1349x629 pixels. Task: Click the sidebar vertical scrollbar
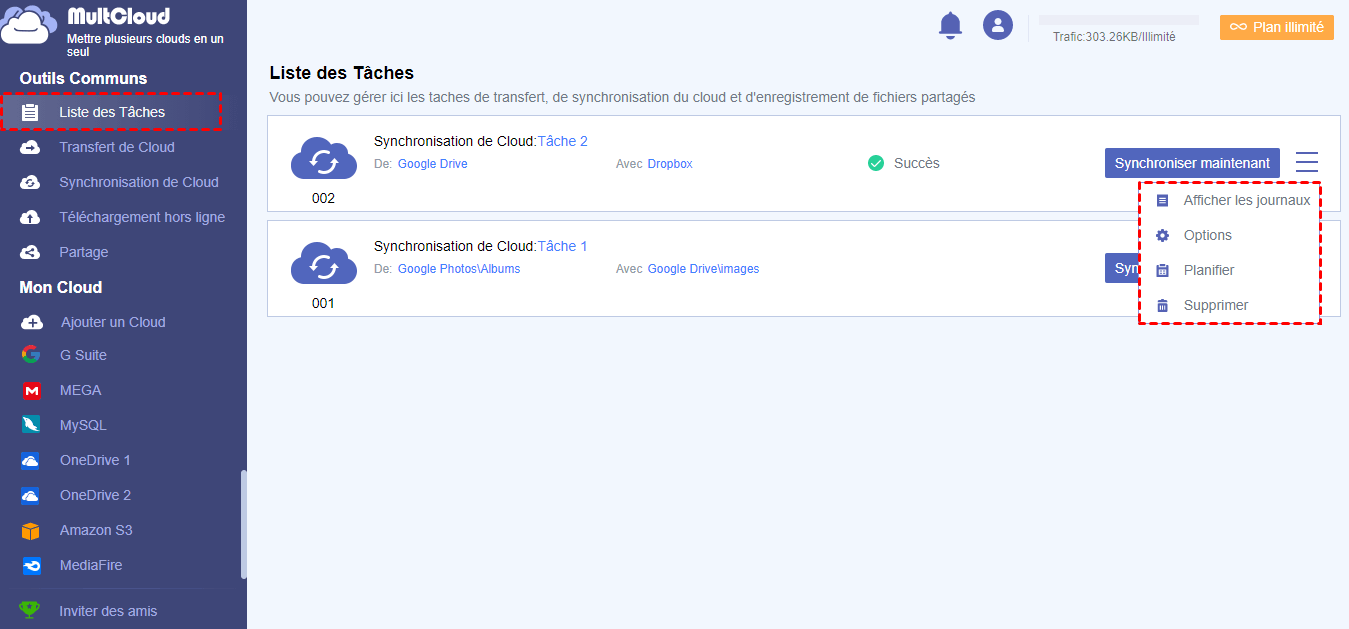pyautogui.click(x=243, y=524)
